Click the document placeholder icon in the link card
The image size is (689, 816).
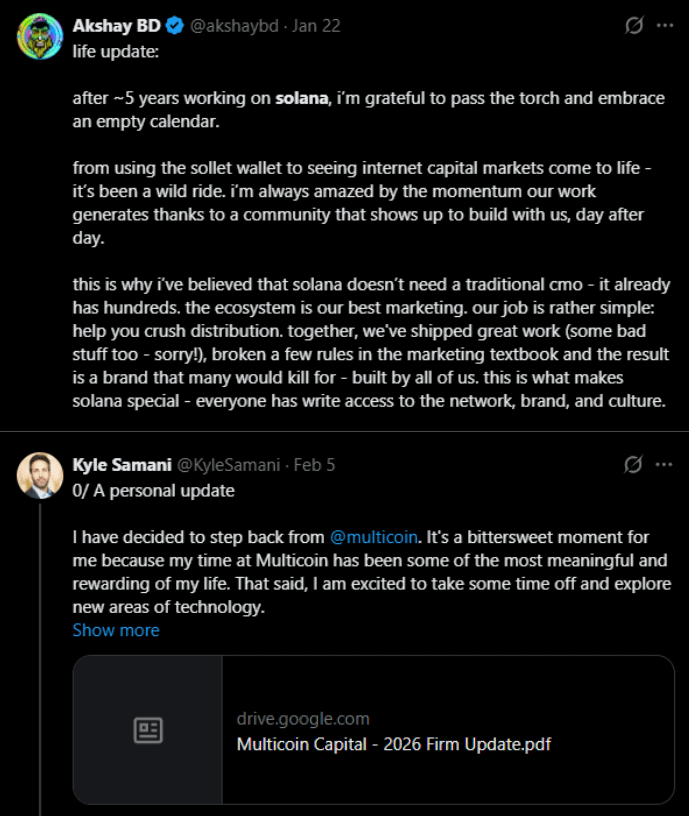(148, 730)
